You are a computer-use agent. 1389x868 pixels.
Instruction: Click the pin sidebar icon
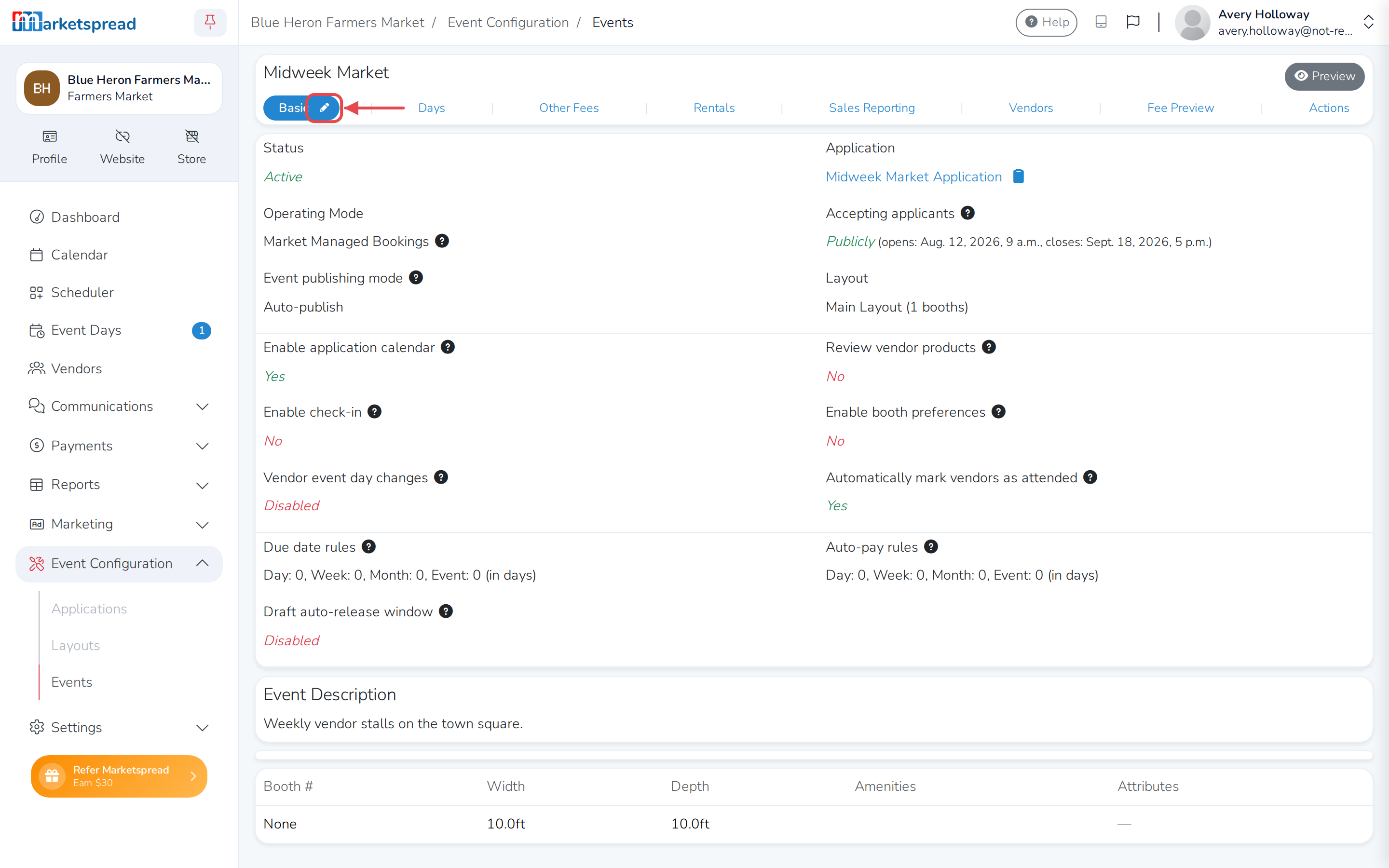coord(210,22)
